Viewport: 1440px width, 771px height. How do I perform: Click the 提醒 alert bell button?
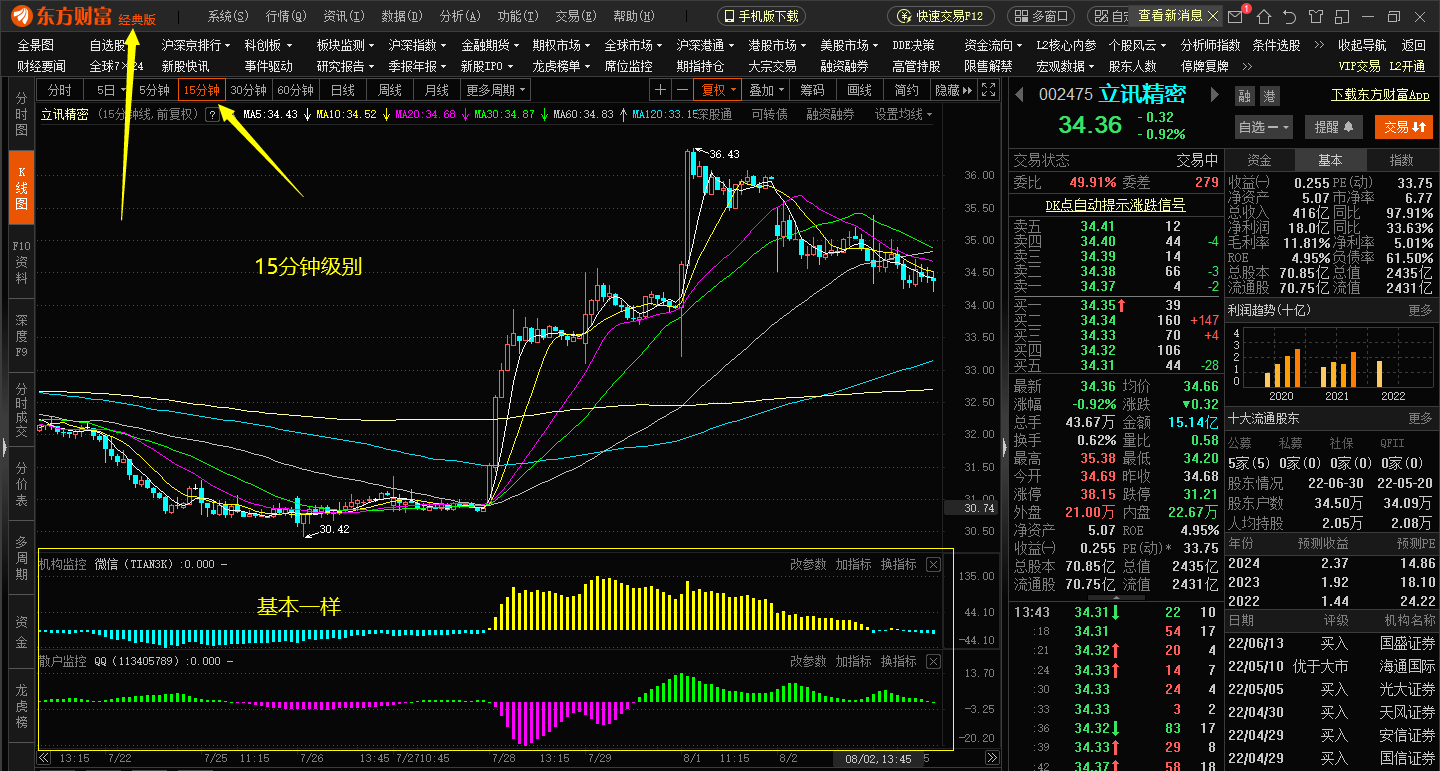click(x=1334, y=127)
